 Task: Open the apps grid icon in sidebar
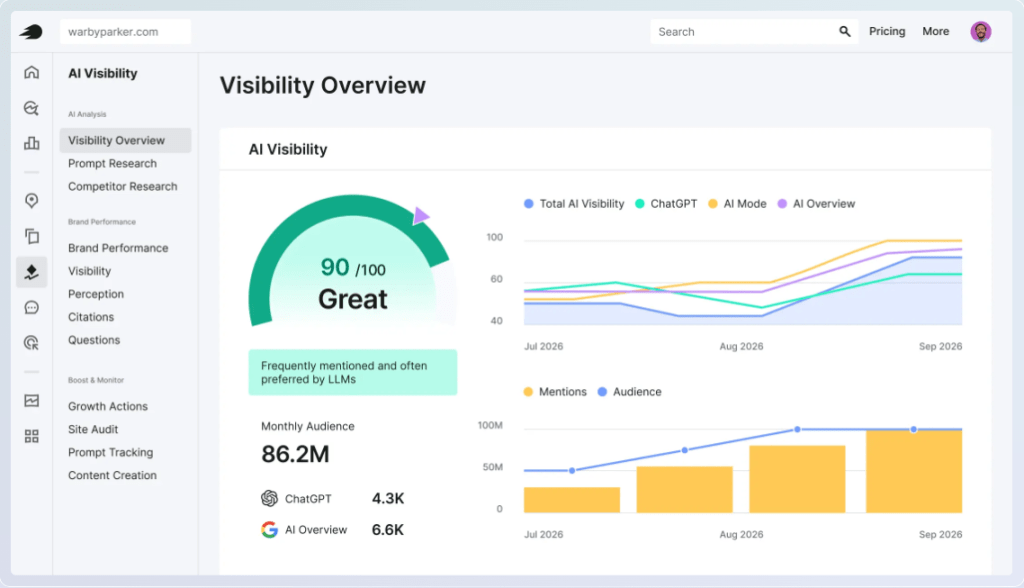coord(31,436)
